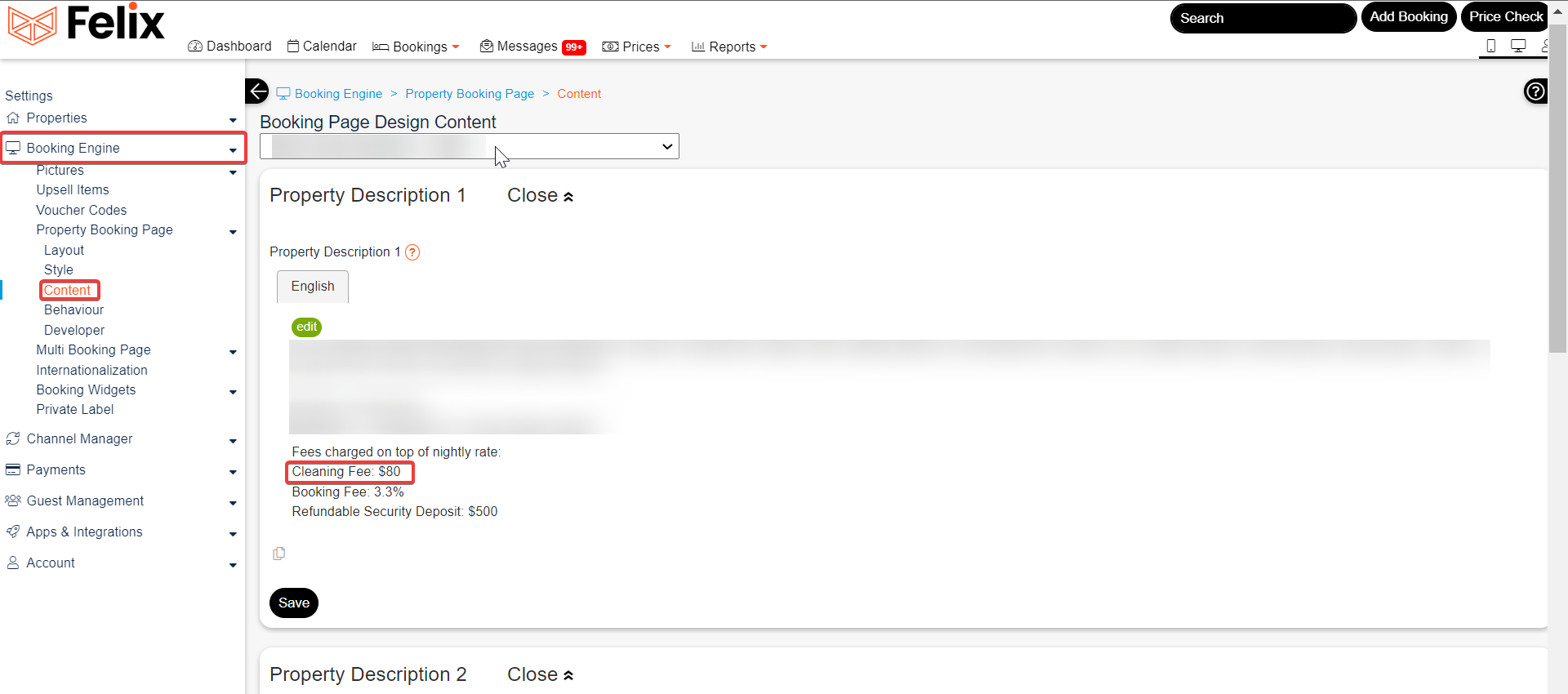
Task: Click the back arrow beside the breadcrumb
Action: click(257, 91)
